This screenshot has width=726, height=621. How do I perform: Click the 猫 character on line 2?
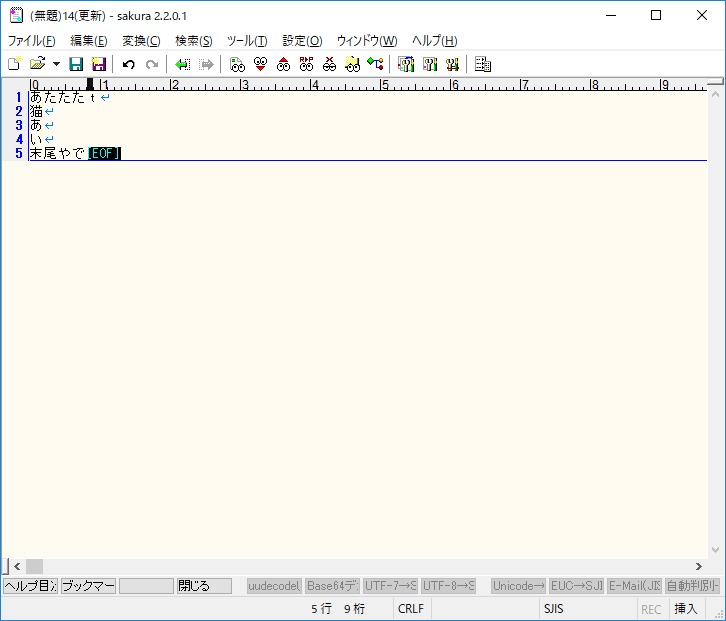36,112
